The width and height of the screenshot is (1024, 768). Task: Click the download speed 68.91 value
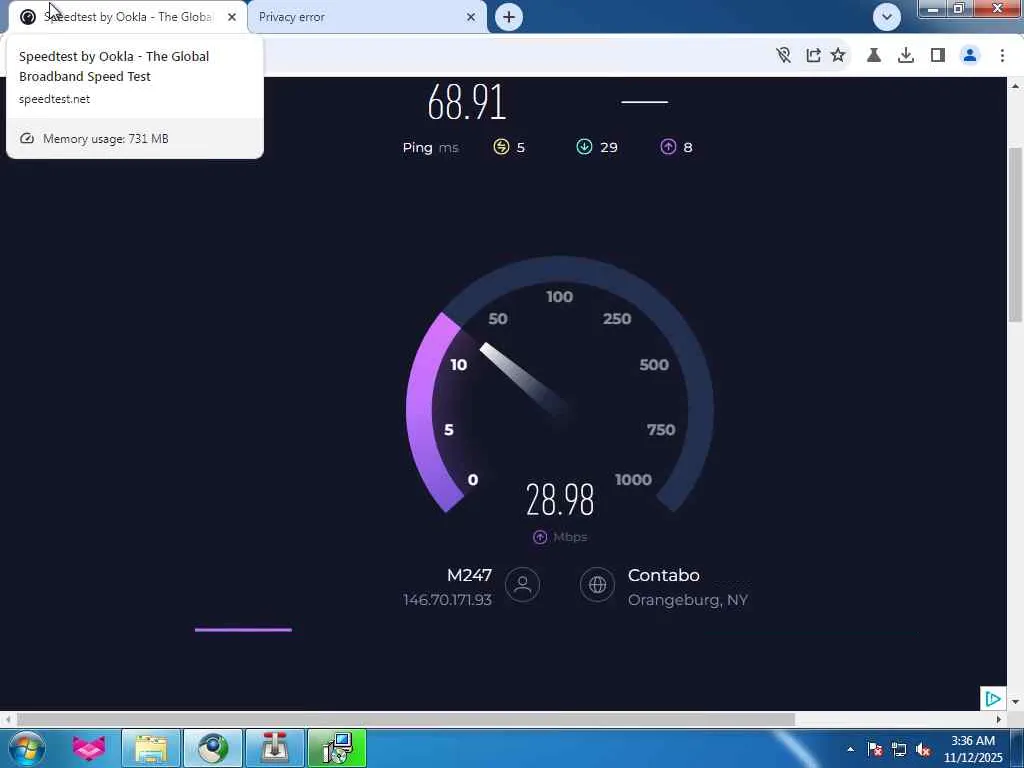coord(467,102)
